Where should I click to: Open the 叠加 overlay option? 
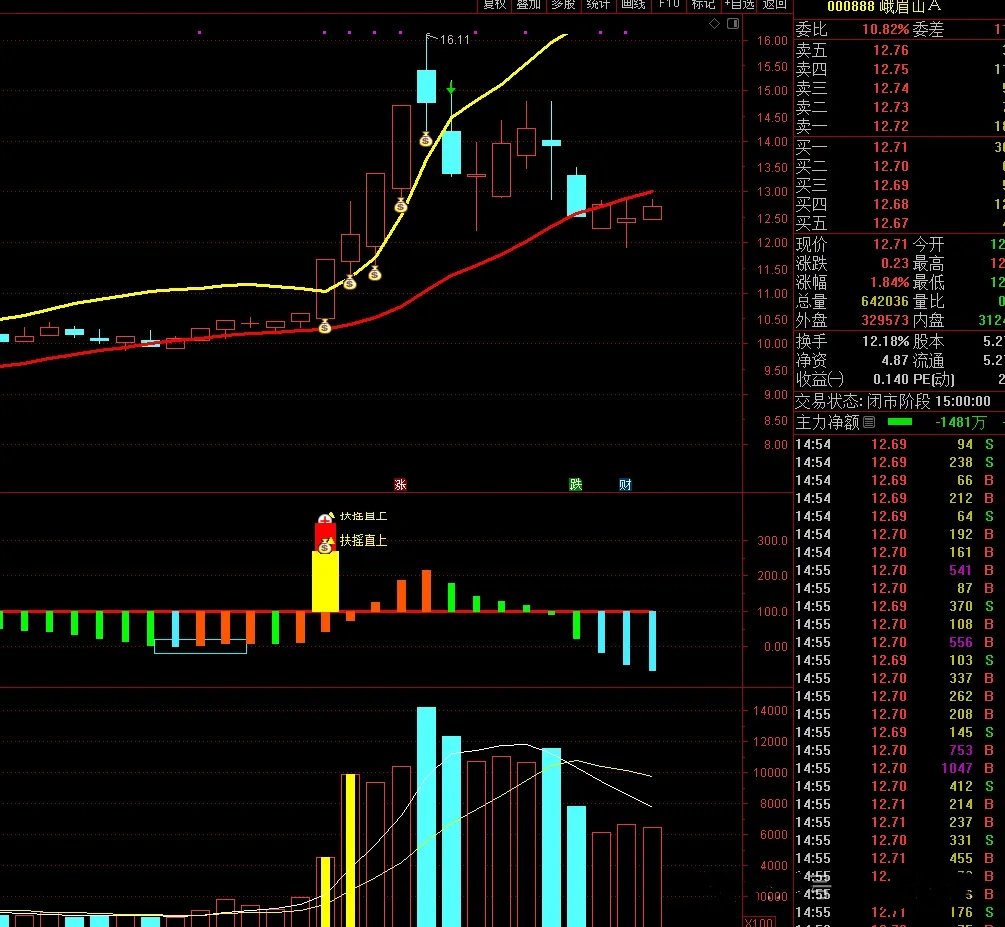click(528, 5)
